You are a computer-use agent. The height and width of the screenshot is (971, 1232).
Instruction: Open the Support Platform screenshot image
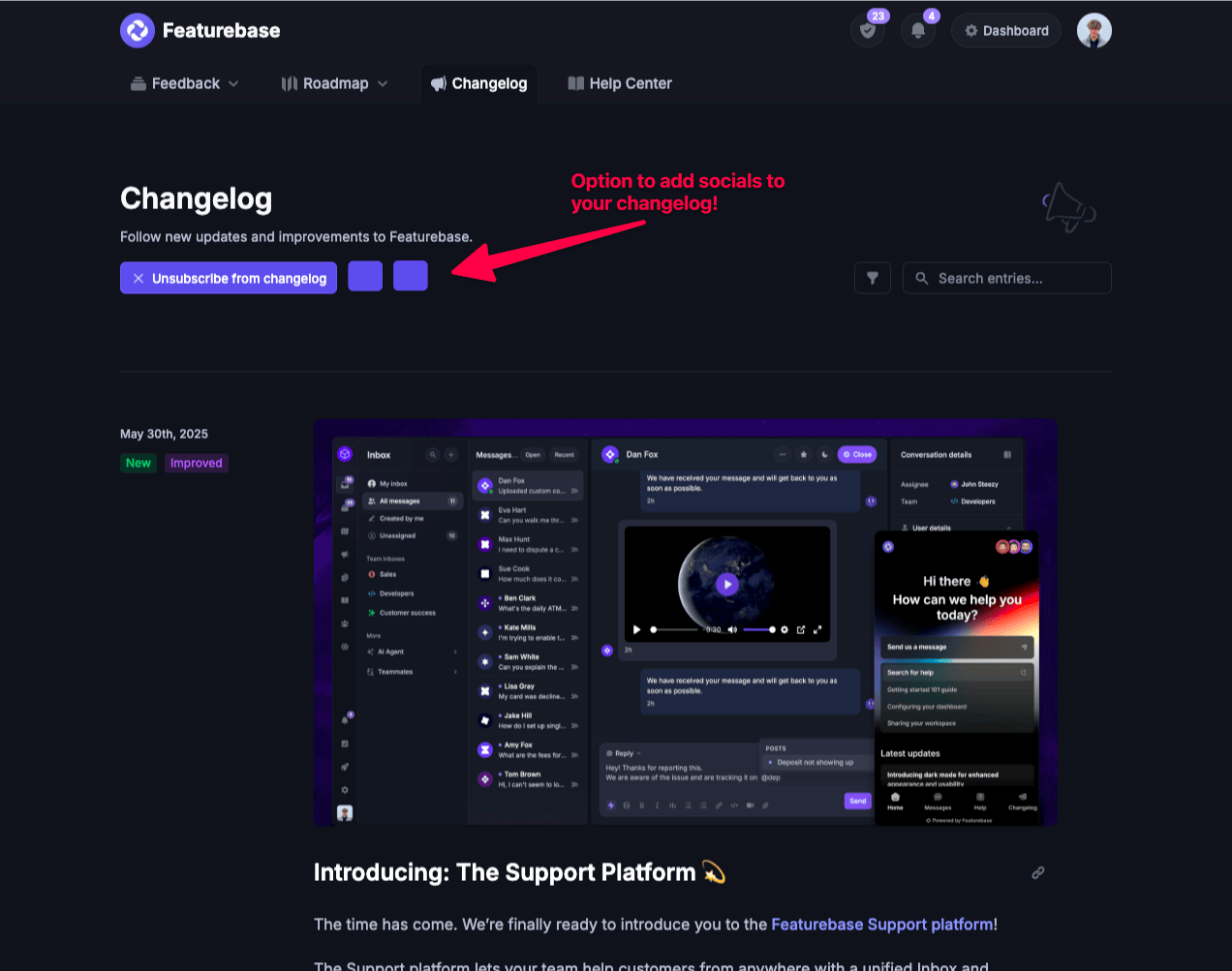(686, 622)
